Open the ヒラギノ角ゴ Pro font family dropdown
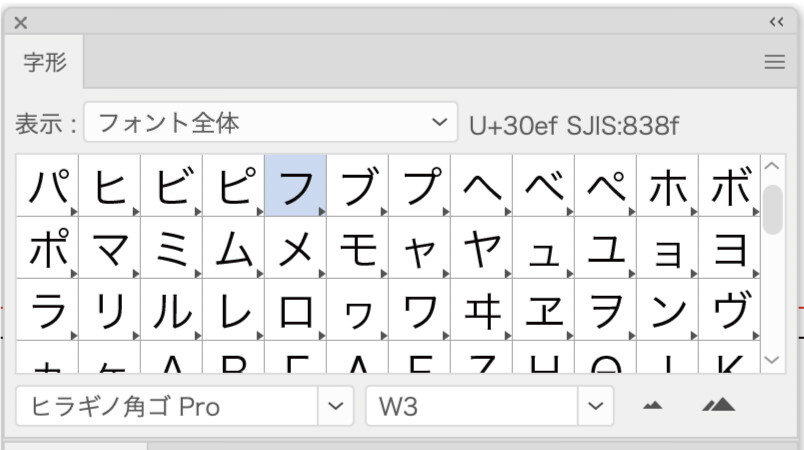 pyautogui.click(x=336, y=406)
